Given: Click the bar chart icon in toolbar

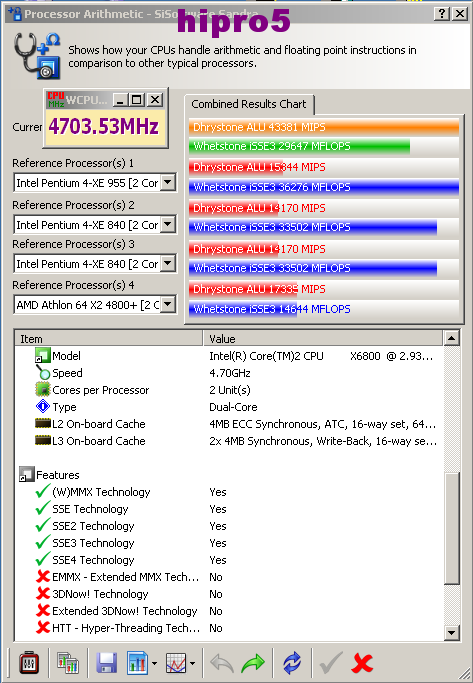Looking at the screenshot, I should [138, 663].
